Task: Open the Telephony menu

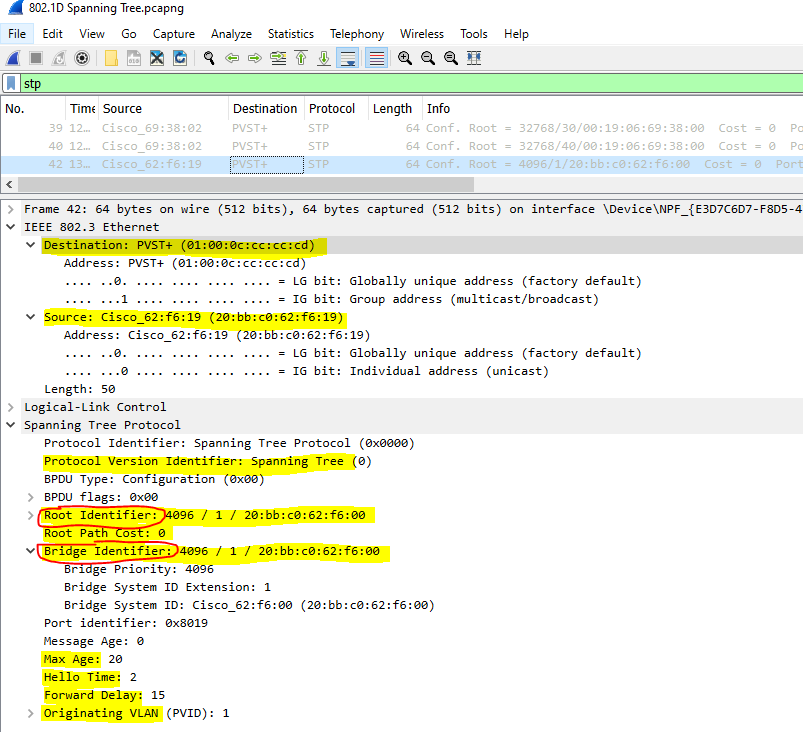Action: (356, 34)
